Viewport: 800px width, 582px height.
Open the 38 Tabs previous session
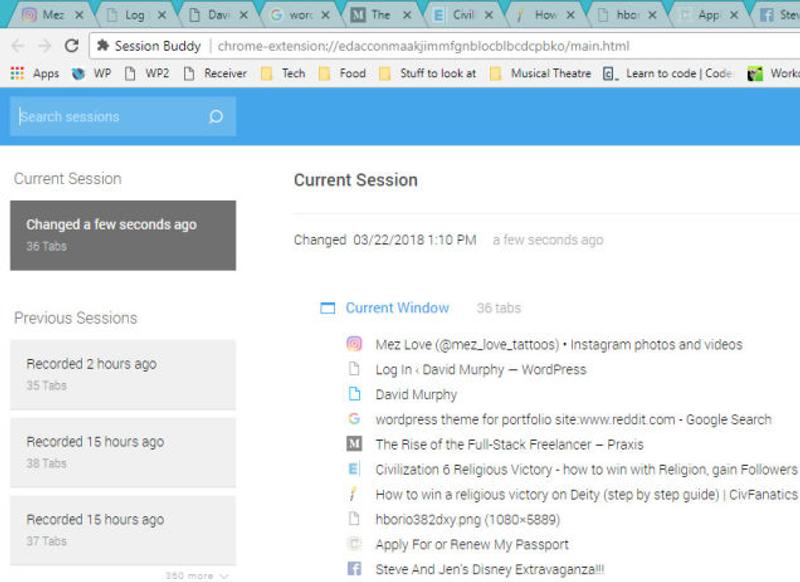(x=123, y=452)
